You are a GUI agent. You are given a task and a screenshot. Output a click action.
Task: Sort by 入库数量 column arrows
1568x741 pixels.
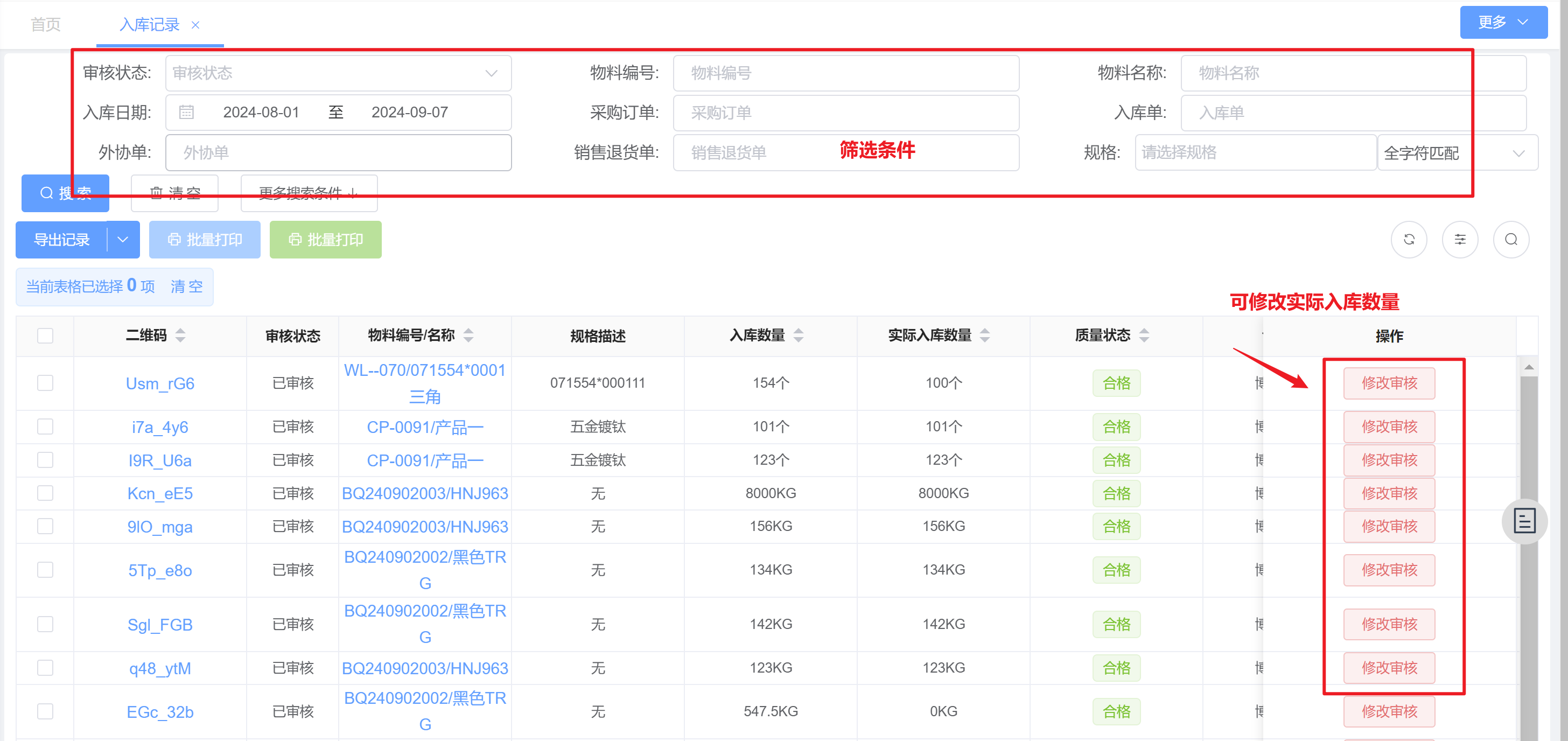tap(798, 335)
